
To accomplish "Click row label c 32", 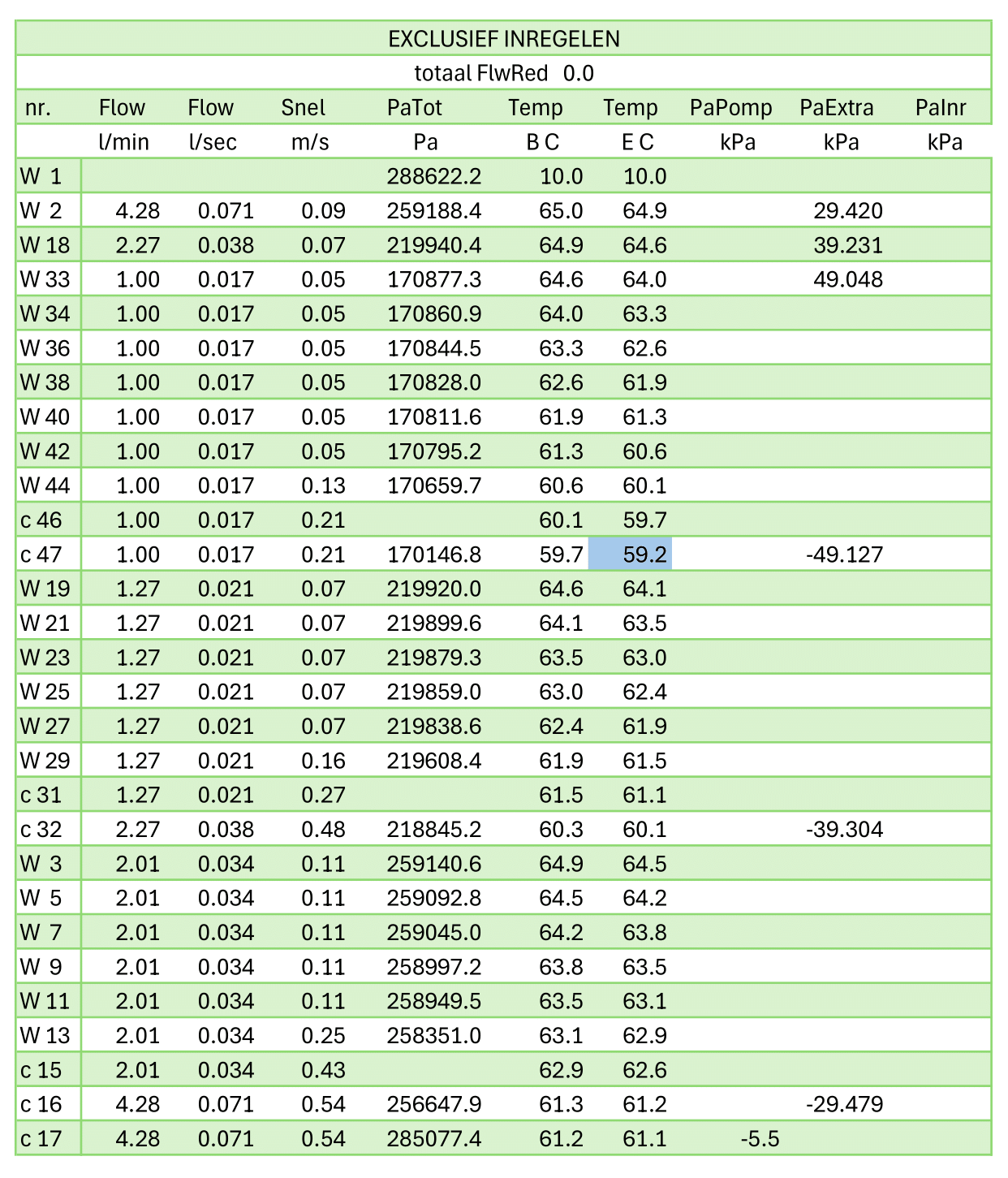I will tap(41, 830).
